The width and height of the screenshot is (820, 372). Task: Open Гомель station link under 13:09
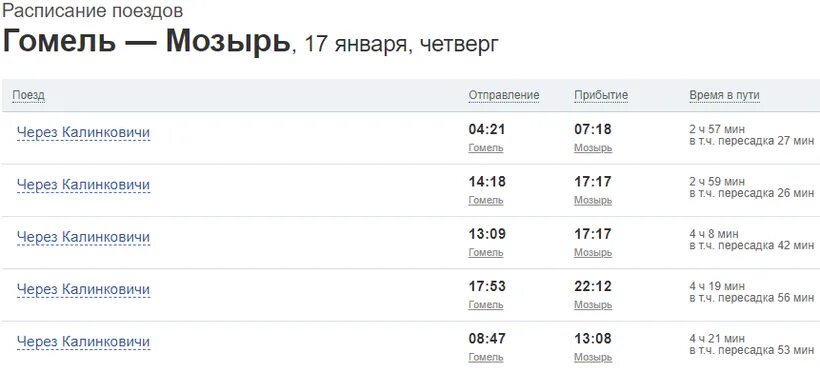[486, 253]
